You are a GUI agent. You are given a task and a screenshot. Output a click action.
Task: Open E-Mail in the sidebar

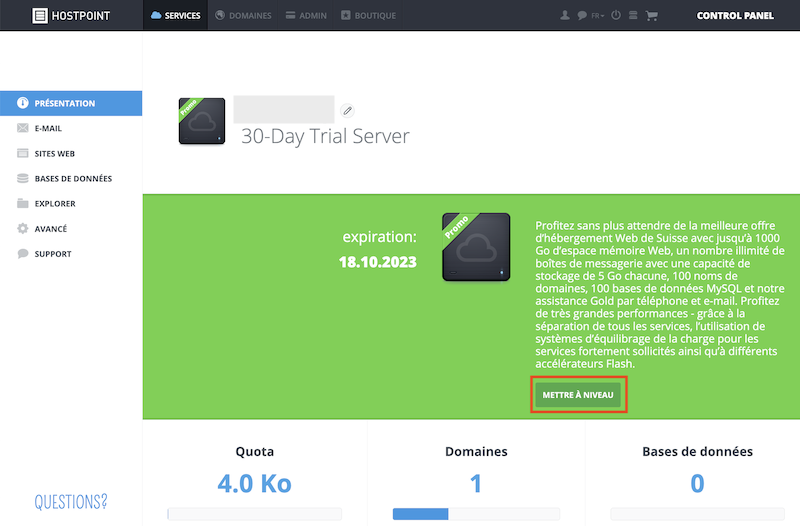(x=71, y=128)
